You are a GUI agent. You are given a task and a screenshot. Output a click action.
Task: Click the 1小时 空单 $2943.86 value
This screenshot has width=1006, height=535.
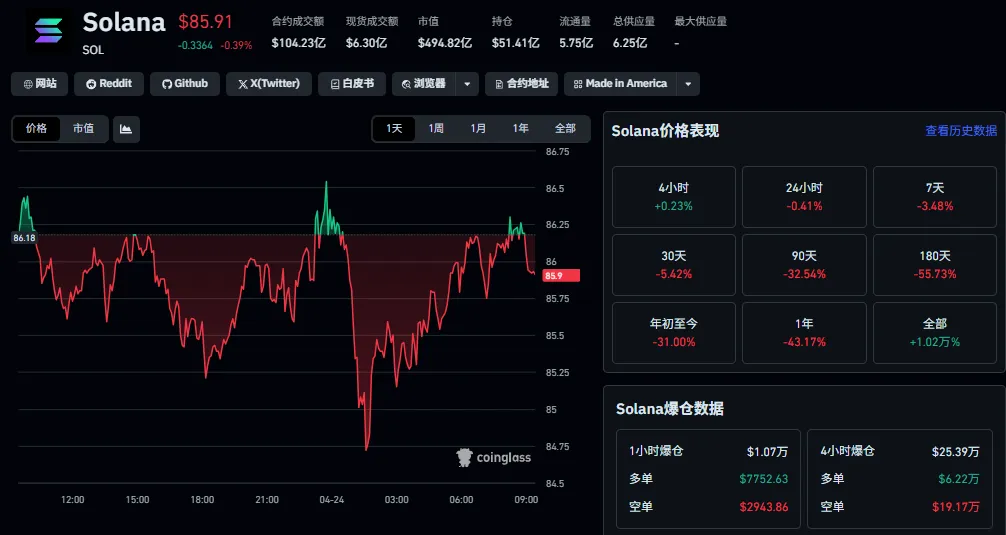[763, 507]
